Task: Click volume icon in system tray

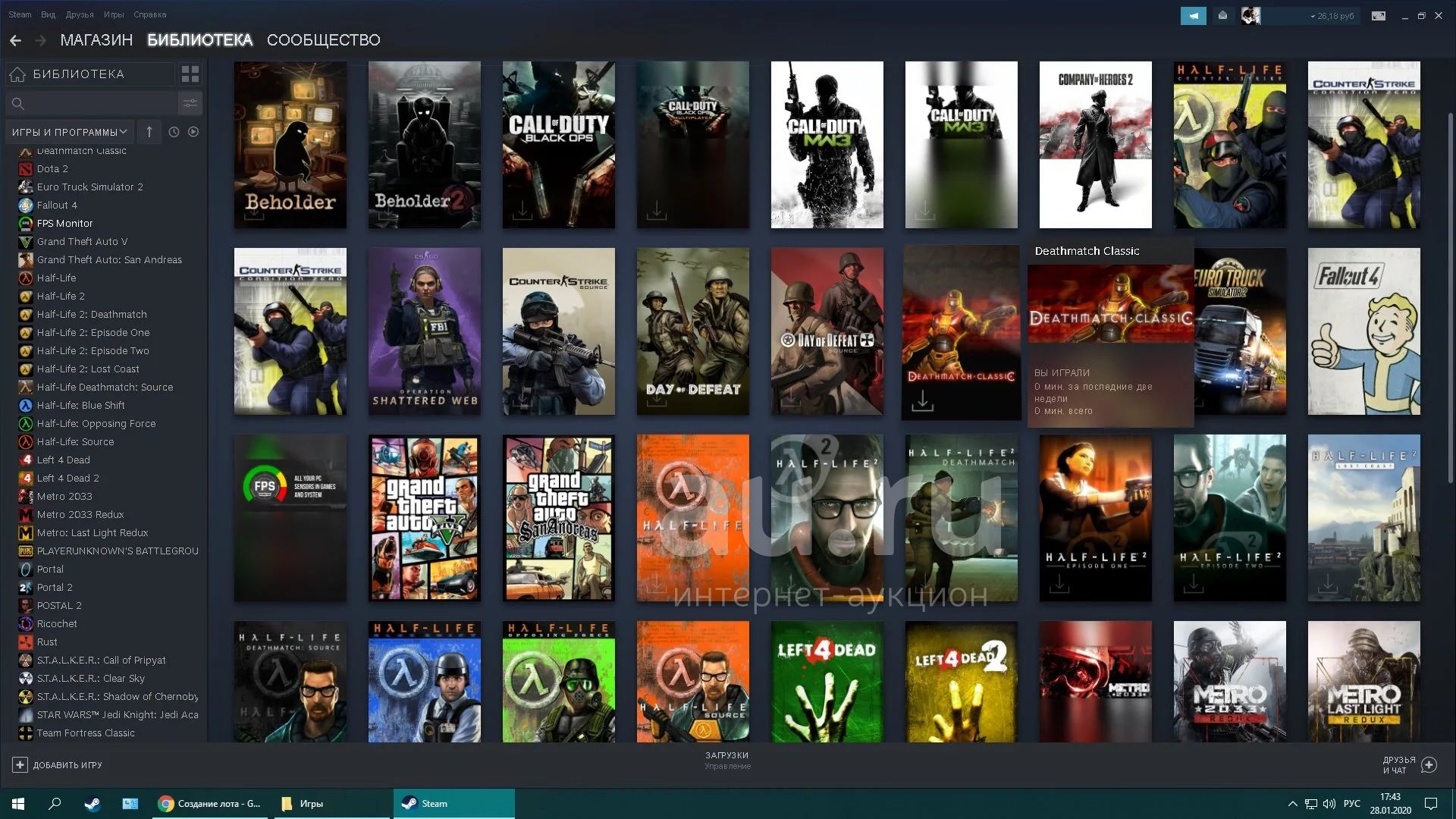Action: click(1329, 804)
